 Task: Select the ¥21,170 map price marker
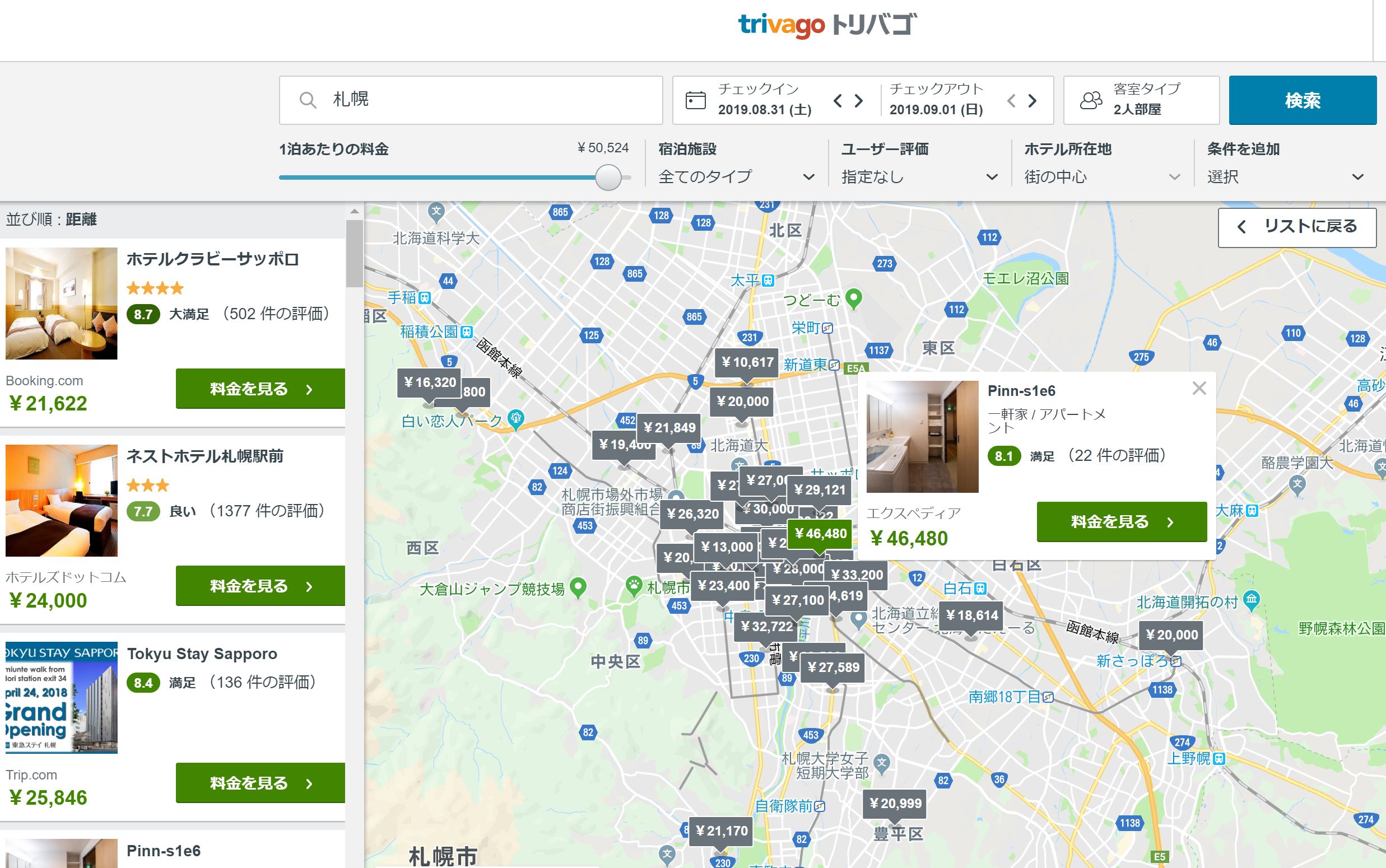[721, 830]
